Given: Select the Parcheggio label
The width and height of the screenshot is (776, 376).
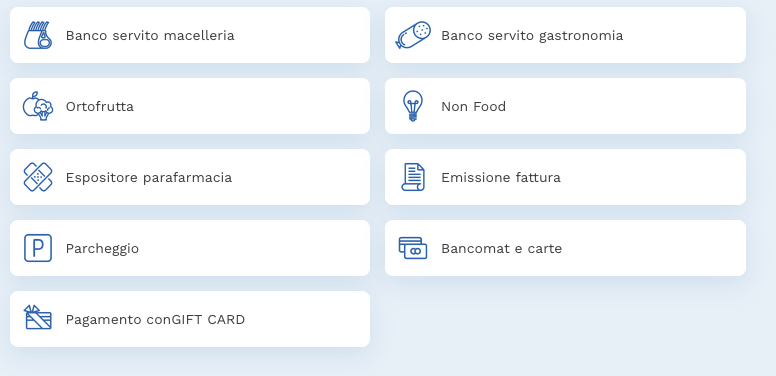Looking at the screenshot, I should coord(102,249).
